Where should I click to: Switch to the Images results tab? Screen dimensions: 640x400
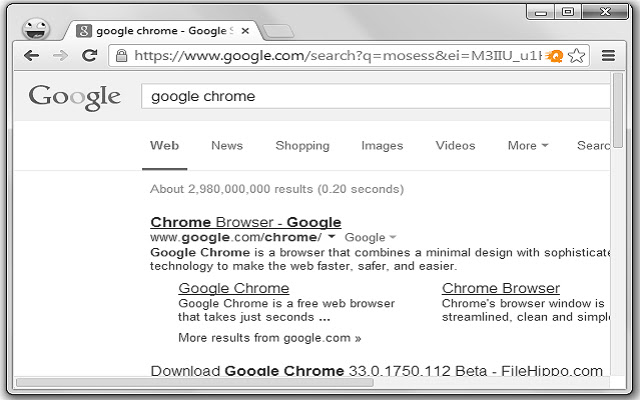pos(382,146)
